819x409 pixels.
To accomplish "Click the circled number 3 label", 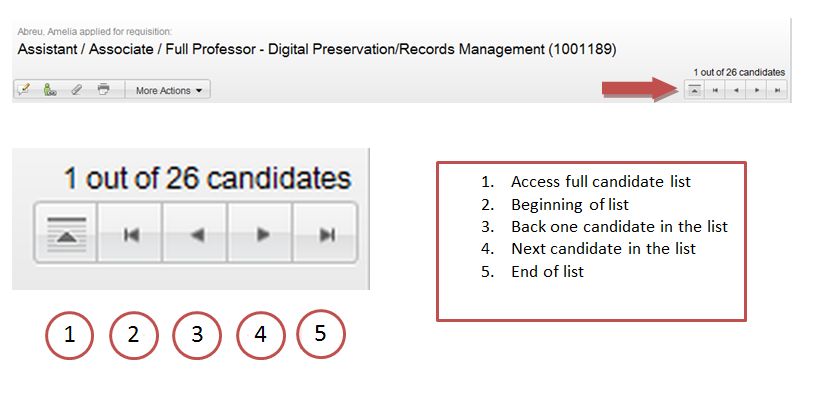I will coord(197,335).
